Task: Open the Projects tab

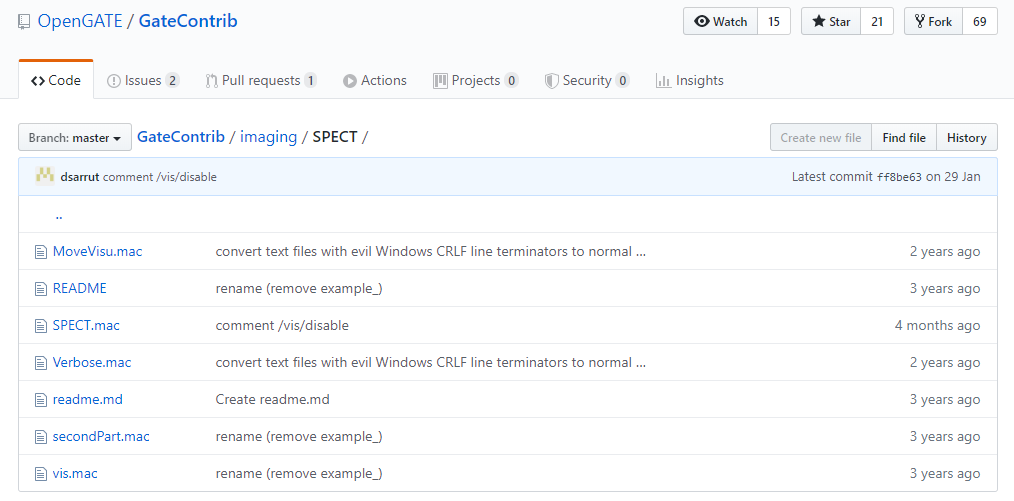Action: 475,80
